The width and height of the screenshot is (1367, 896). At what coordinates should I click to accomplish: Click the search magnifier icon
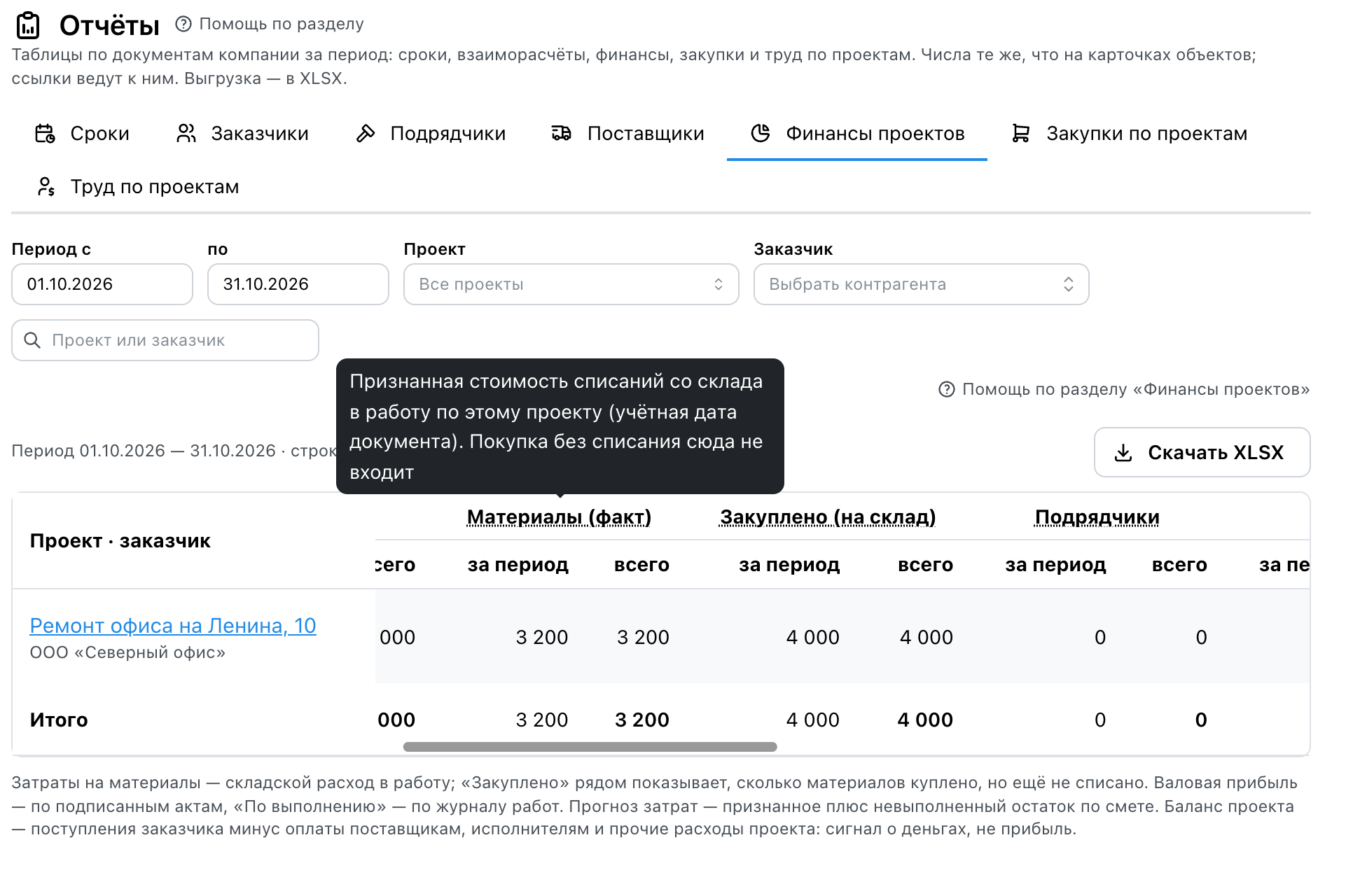[32, 340]
